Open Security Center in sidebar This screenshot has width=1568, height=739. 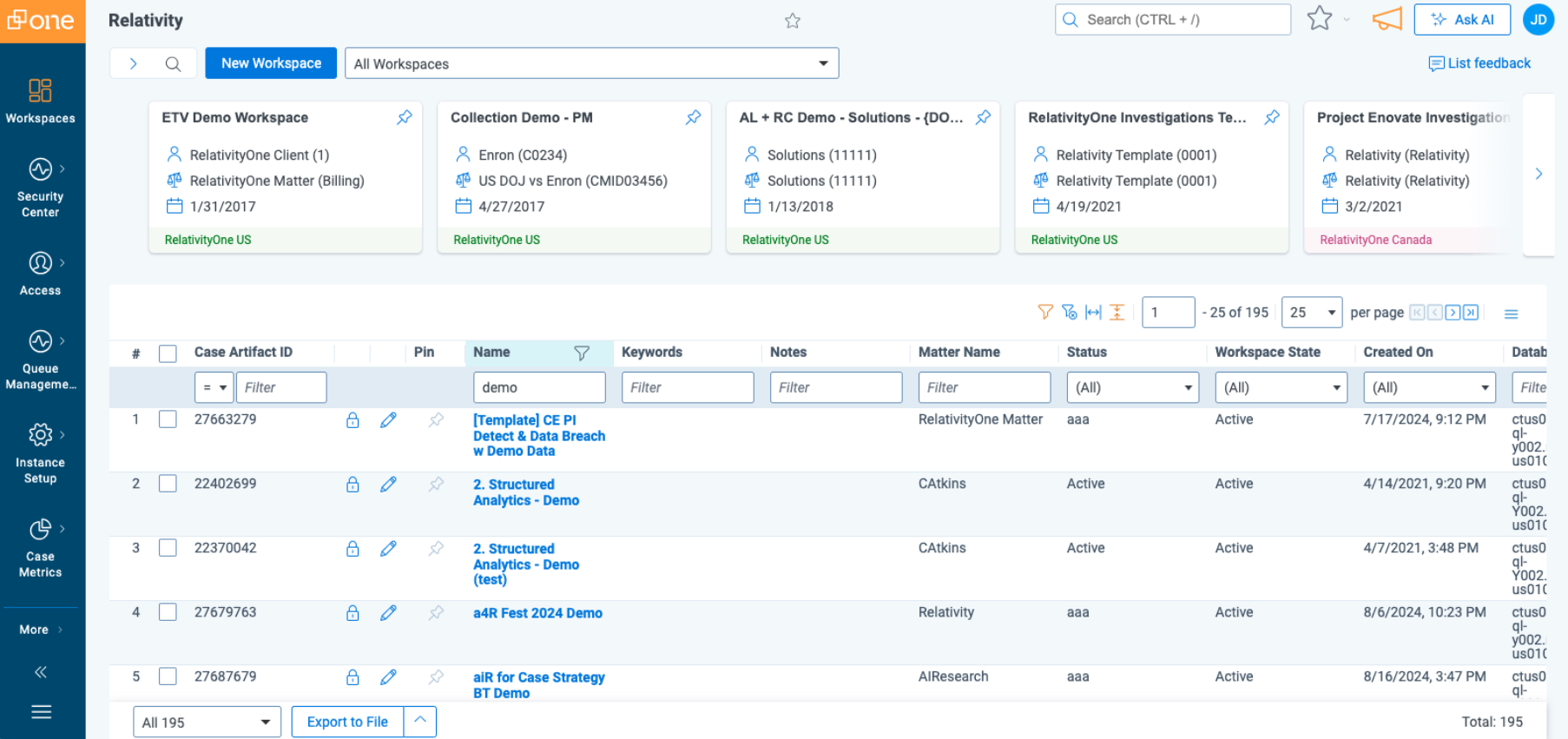[41, 188]
